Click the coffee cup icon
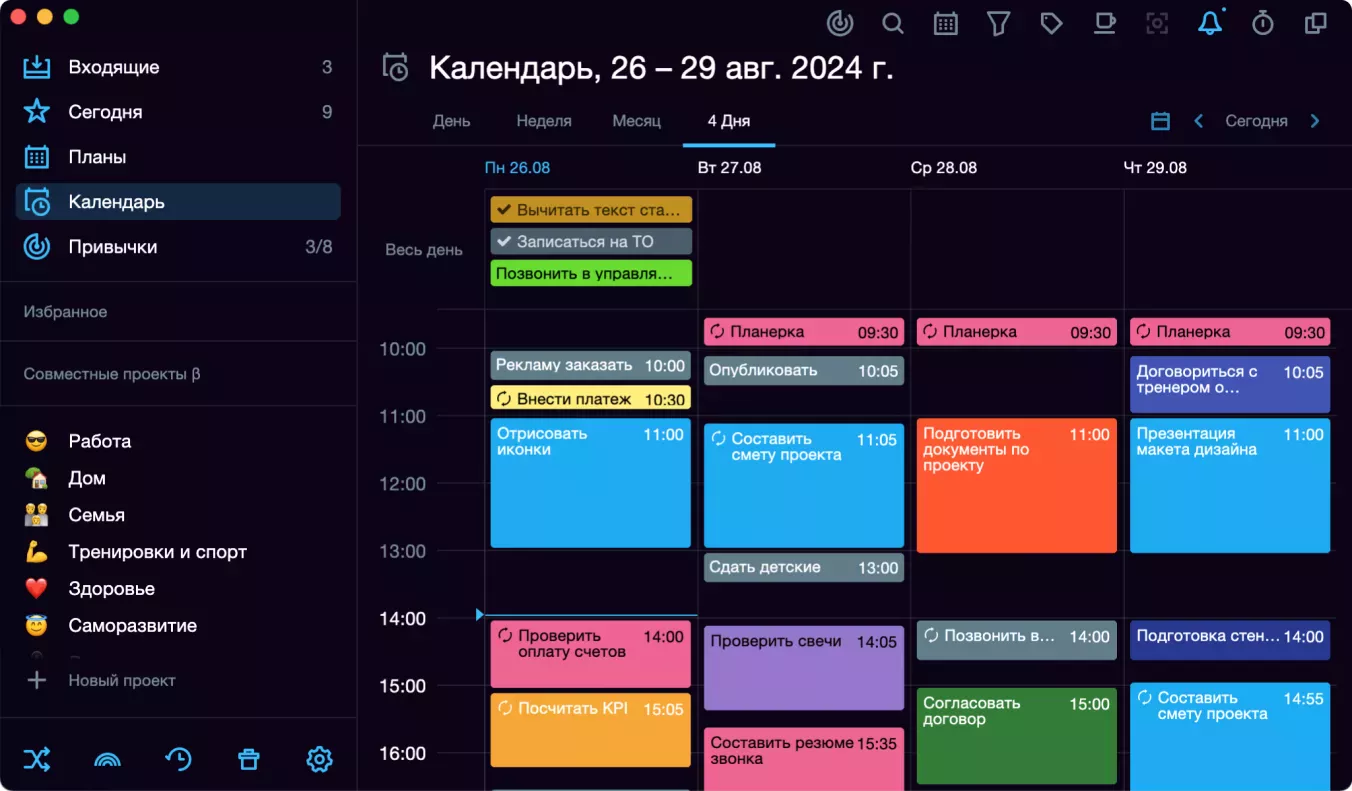This screenshot has width=1352, height=791. coord(1104,23)
